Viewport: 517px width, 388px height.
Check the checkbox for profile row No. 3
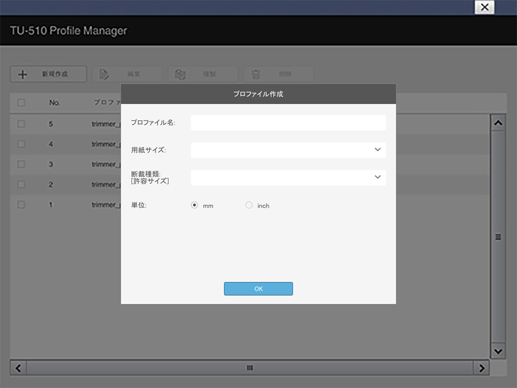21,164
